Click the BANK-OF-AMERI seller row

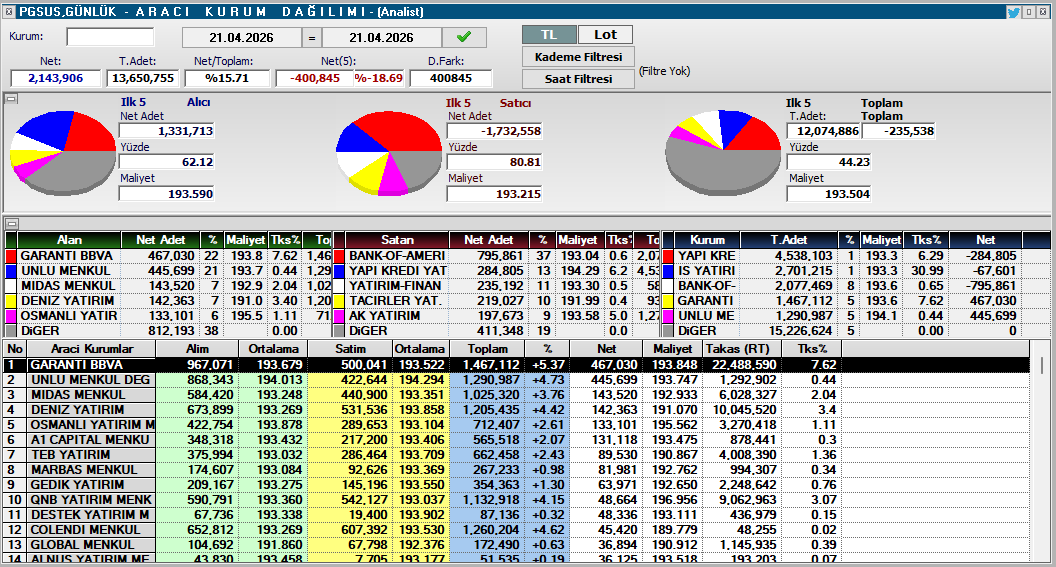click(497, 256)
